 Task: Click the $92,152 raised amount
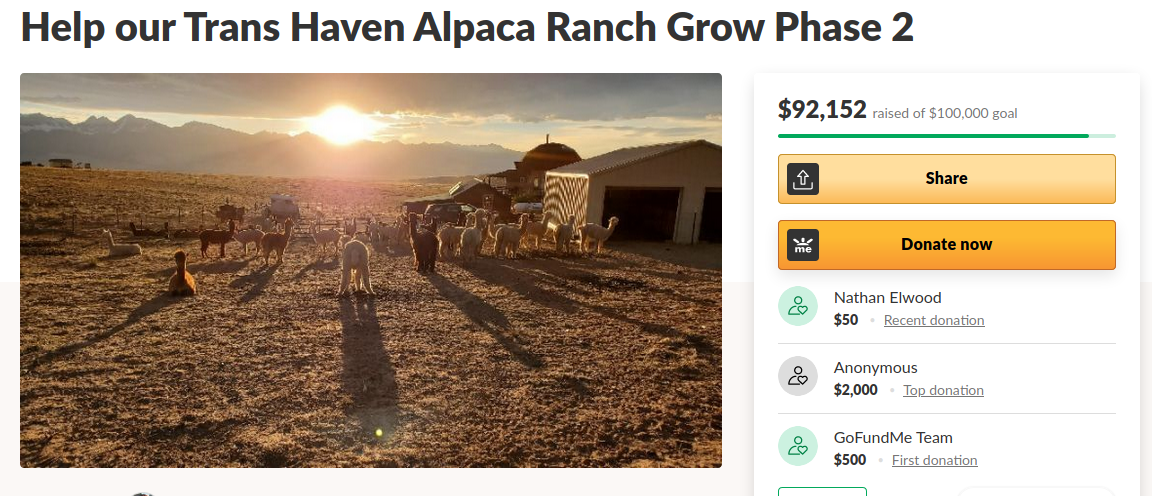822,109
